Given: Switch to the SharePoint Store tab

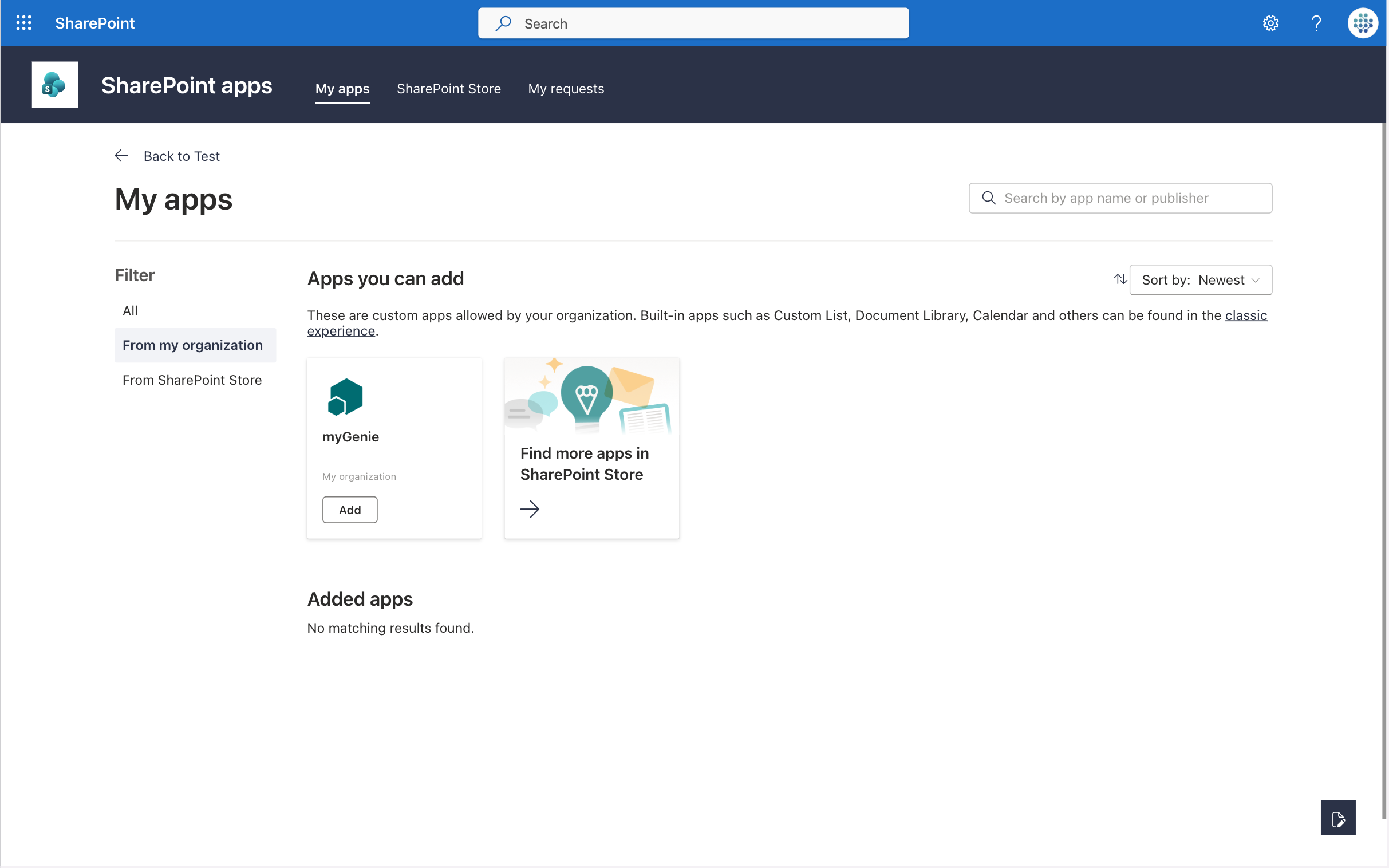Looking at the screenshot, I should click(x=449, y=88).
